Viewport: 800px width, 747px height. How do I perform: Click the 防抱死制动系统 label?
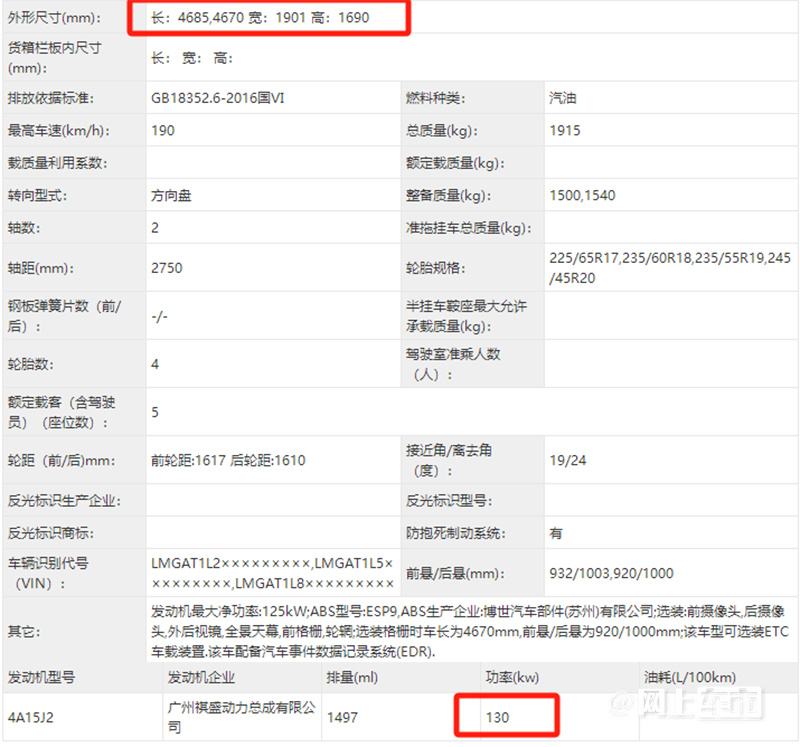(x=455, y=533)
